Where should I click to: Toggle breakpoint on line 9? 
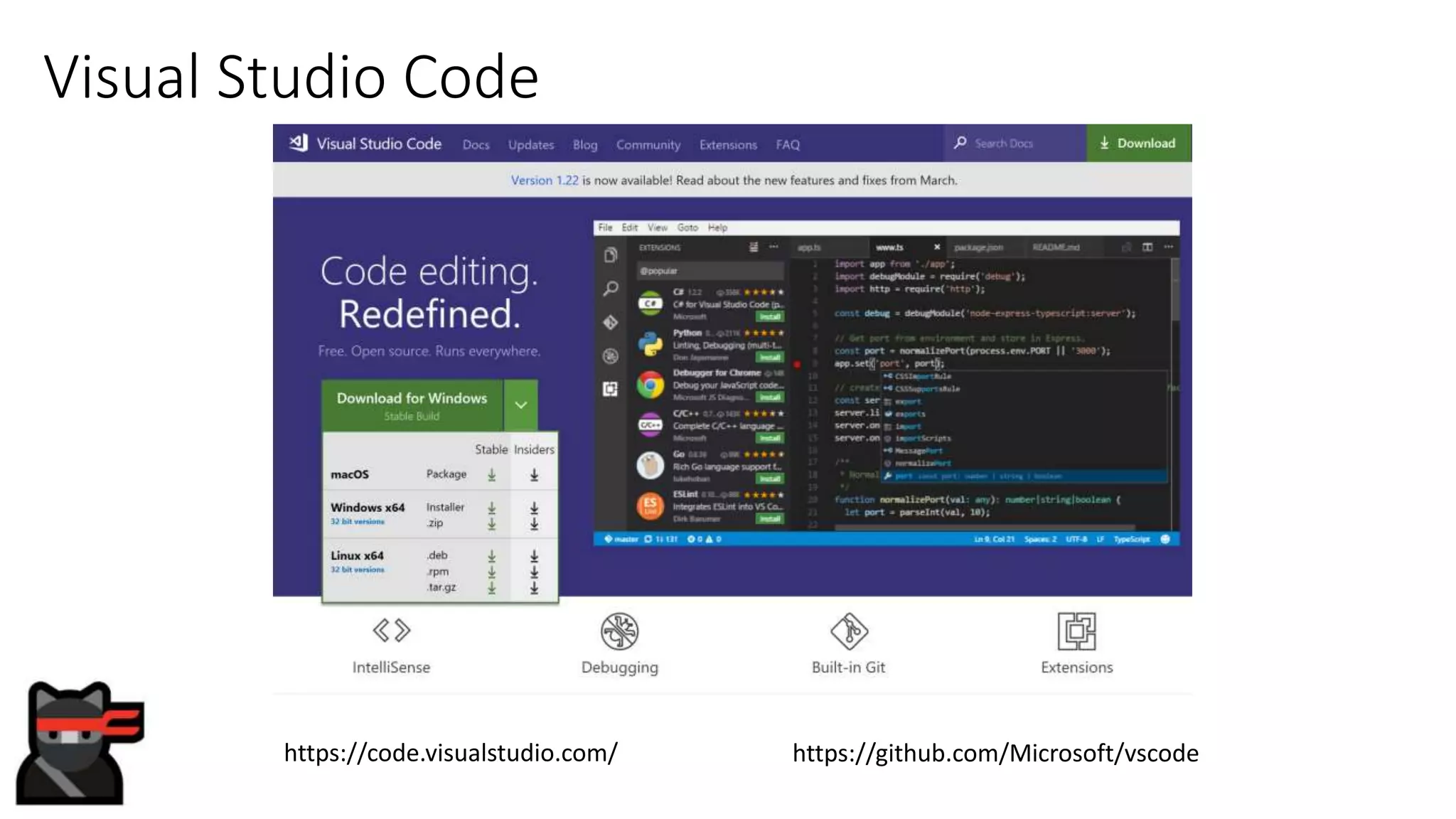point(797,364)
